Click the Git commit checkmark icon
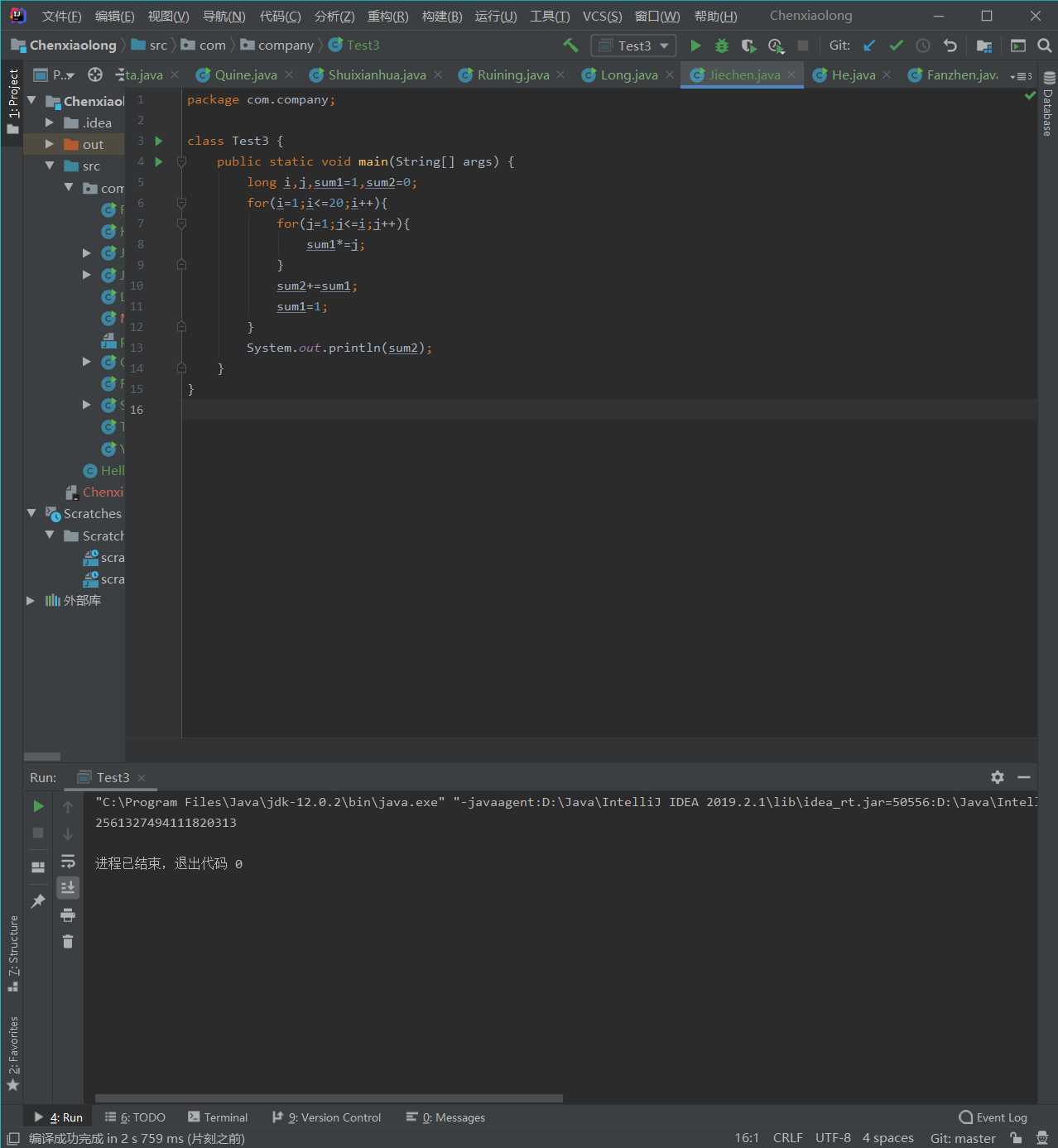 point(896,46)
